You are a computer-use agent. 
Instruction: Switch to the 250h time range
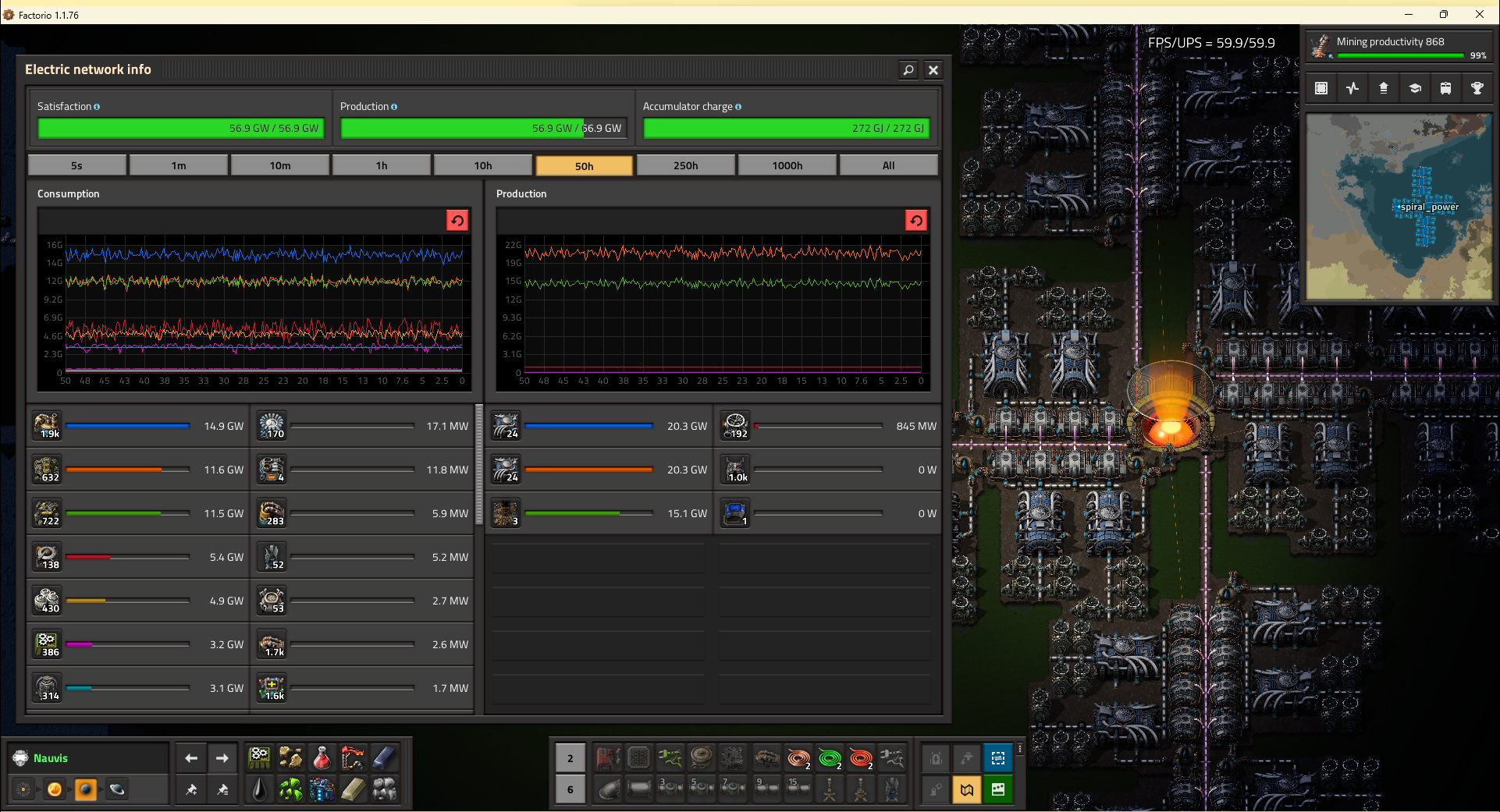(x=686, y=165)
